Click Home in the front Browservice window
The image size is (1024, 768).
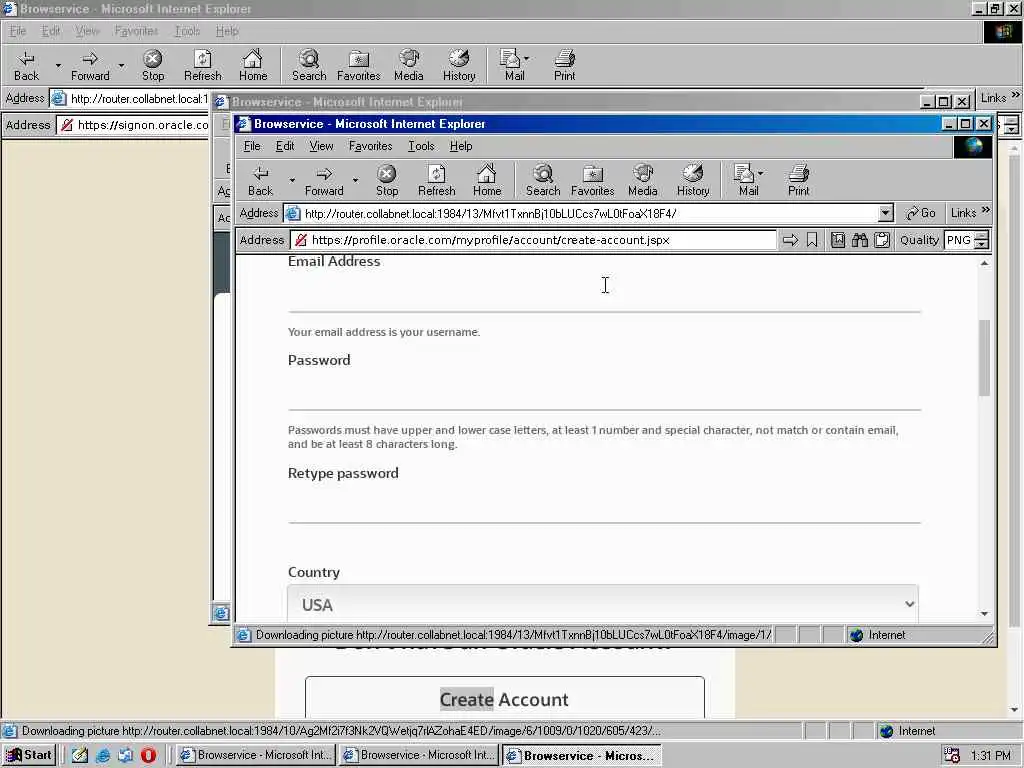coord(487,180)
